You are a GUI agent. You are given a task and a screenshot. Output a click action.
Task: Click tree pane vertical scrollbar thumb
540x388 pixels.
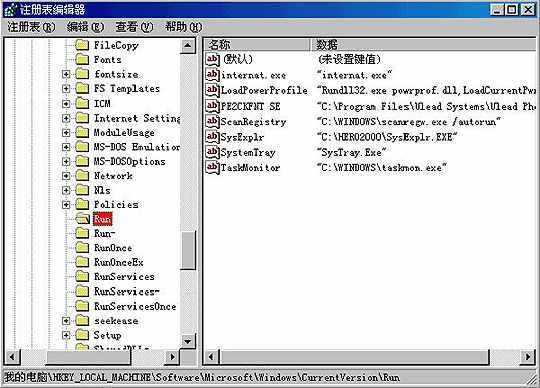[x=188, y=250]
